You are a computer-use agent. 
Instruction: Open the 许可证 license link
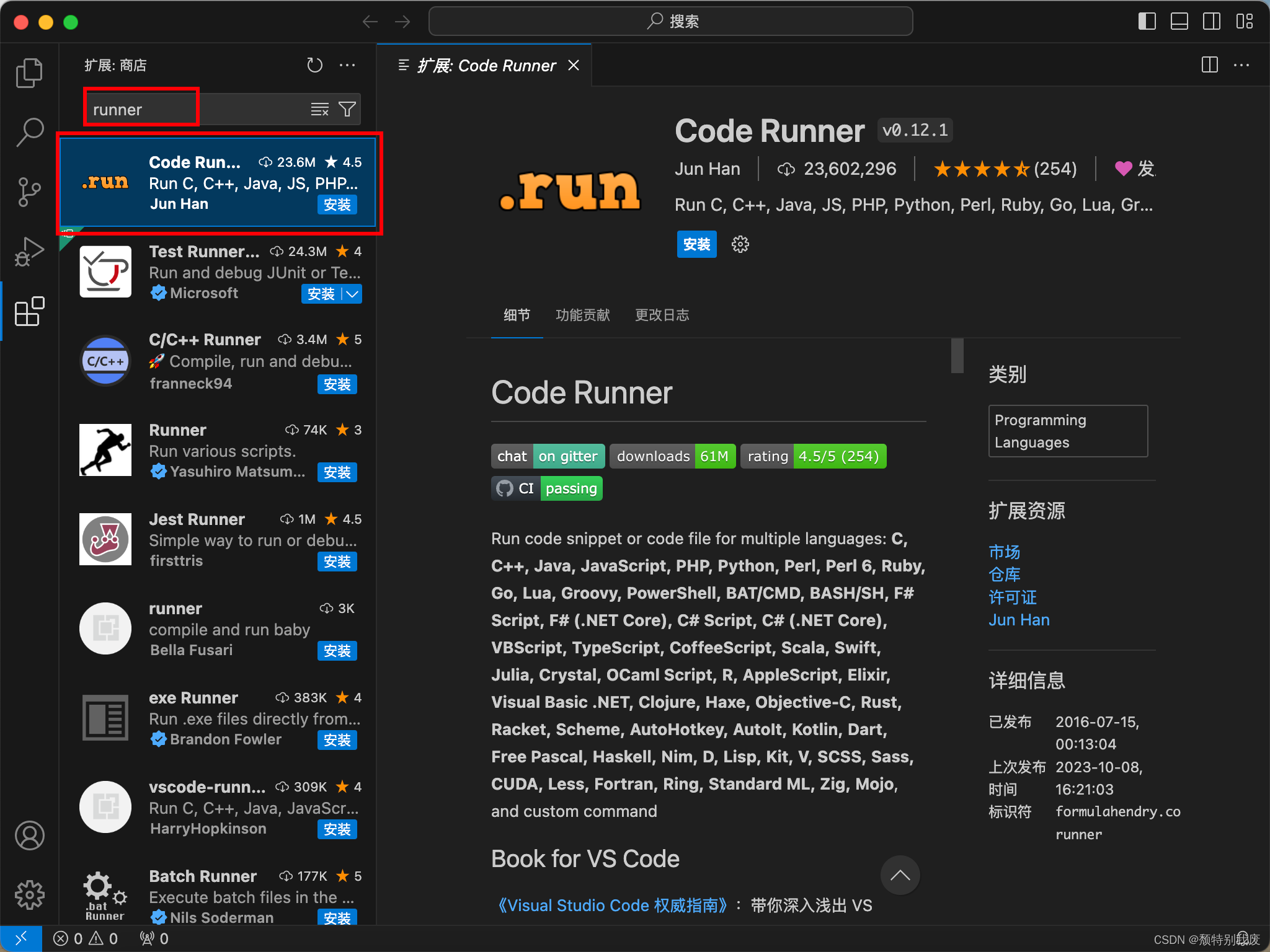tap(1013, 597)
